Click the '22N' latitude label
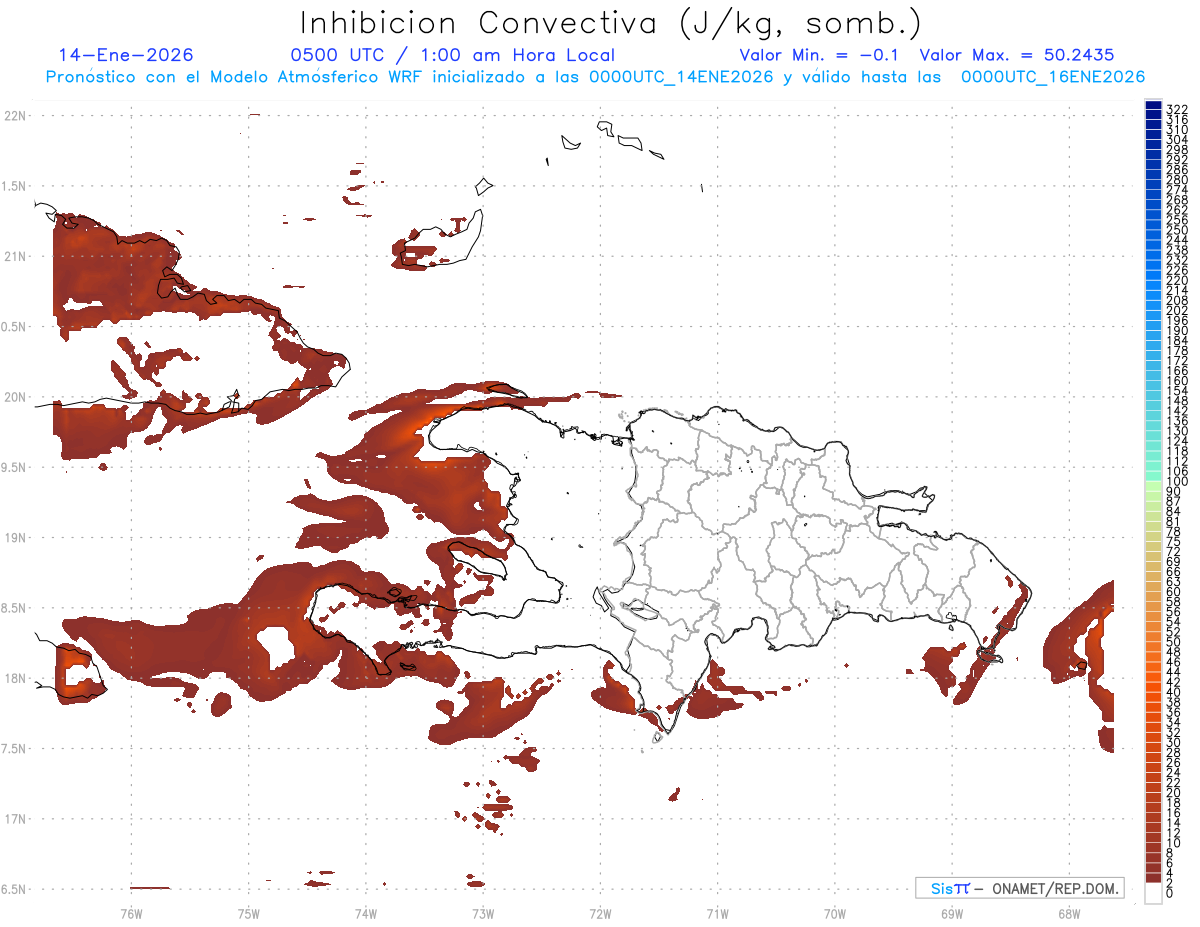The image size is (1200, 927). pos(14,115)
